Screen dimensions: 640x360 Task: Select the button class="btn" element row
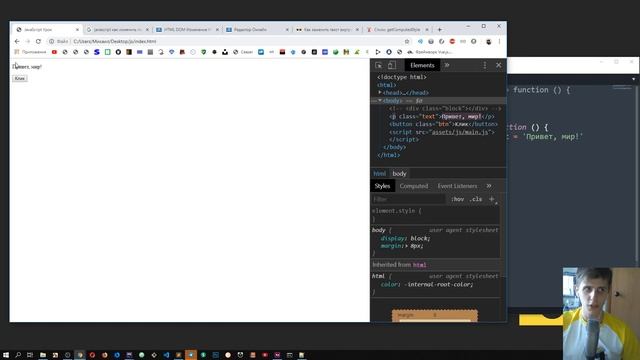point(443,124)
